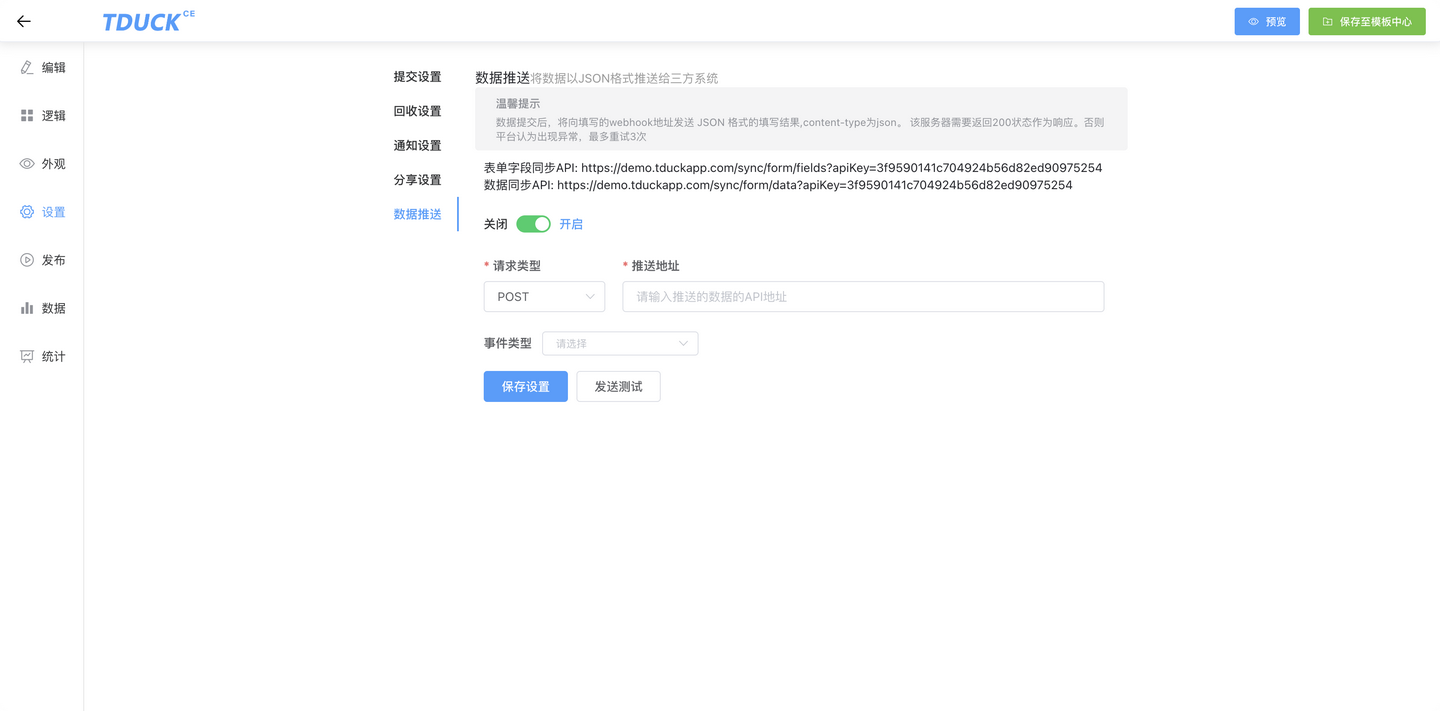Click the 保存设置 button
The width and height of the screenshot is (1440, 711).
point(526,386)
